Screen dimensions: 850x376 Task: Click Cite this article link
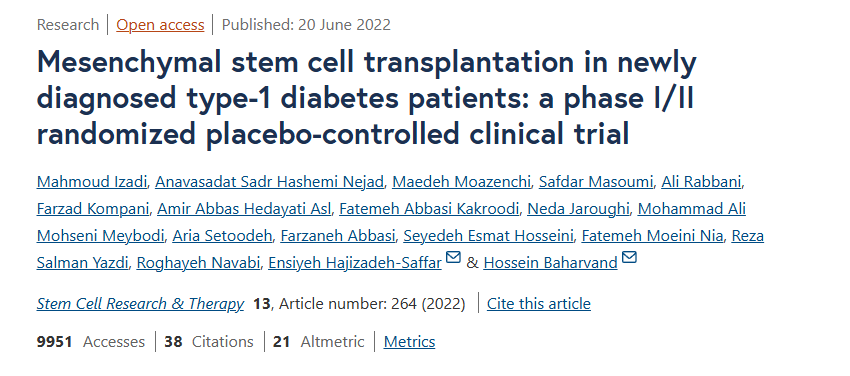point(539,304)
